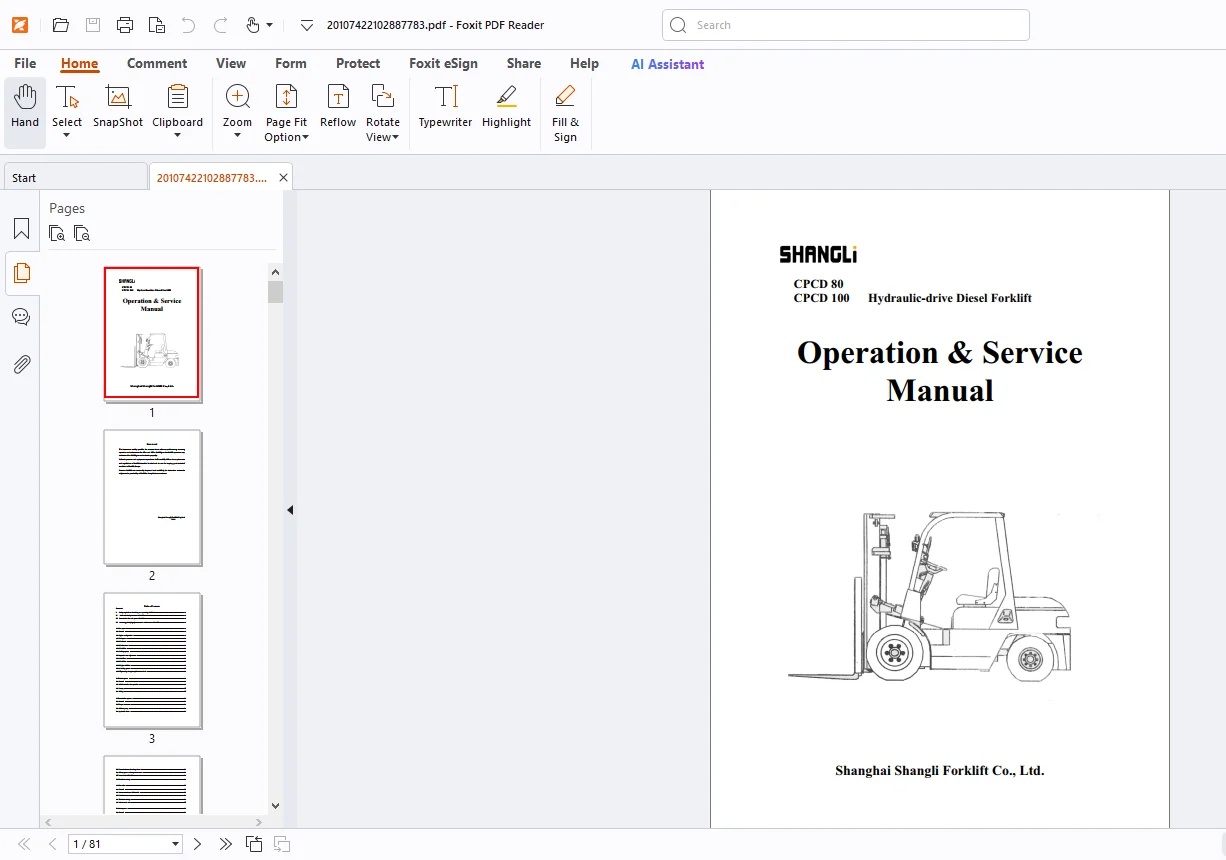Select the page 1 thumbnail
The width and height of the screenshot is (1226, 860).
(x=152, y=334)
